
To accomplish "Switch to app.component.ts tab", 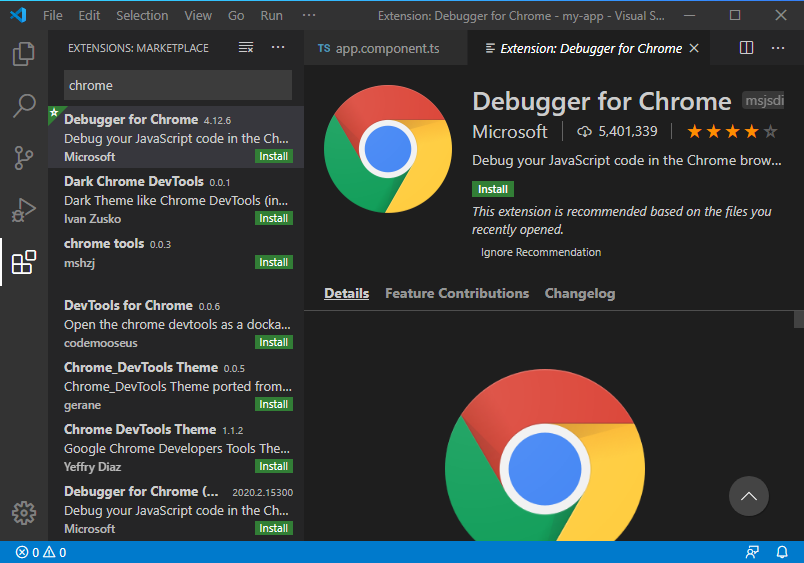I will click(x=386, y=48).
